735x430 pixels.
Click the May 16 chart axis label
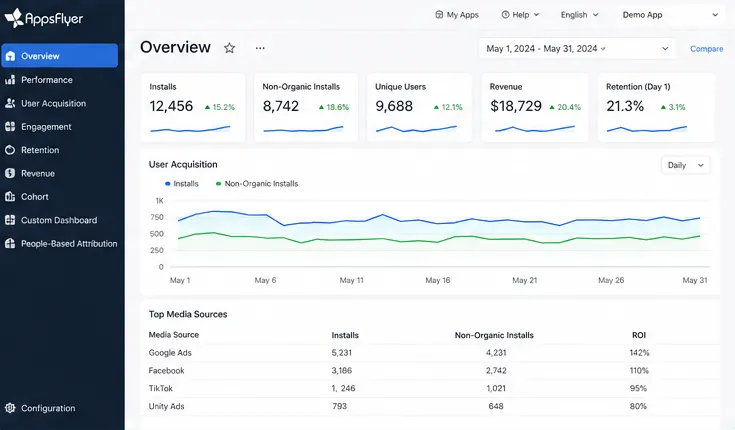click(x=438, y=280)
